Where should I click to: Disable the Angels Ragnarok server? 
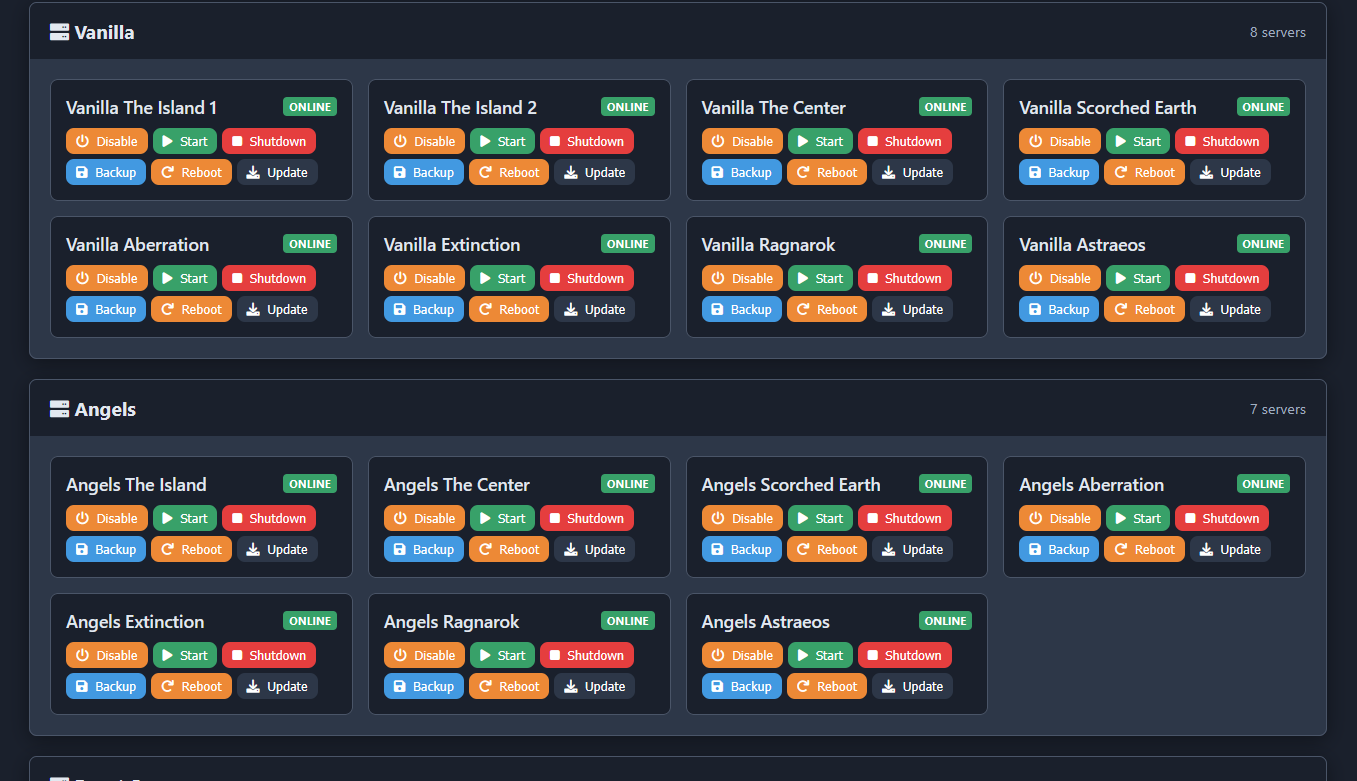pos(424,655)
